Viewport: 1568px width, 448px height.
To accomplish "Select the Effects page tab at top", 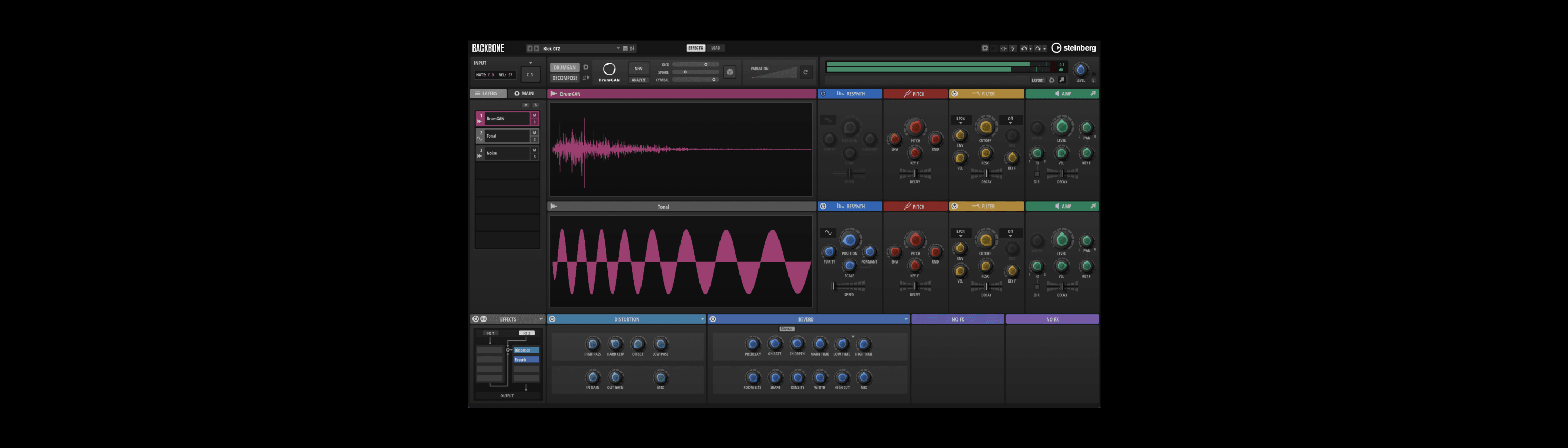I will pyautogui.click(x=696, y=48).
